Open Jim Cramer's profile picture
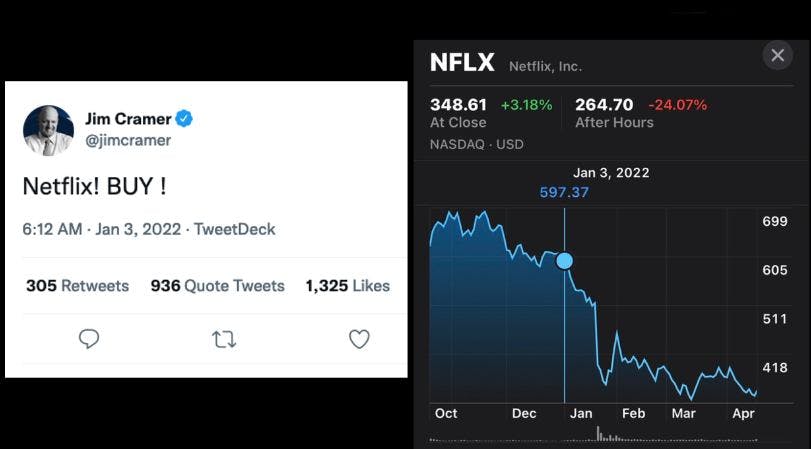Screen dimensions: 811x449 point(48,130)
